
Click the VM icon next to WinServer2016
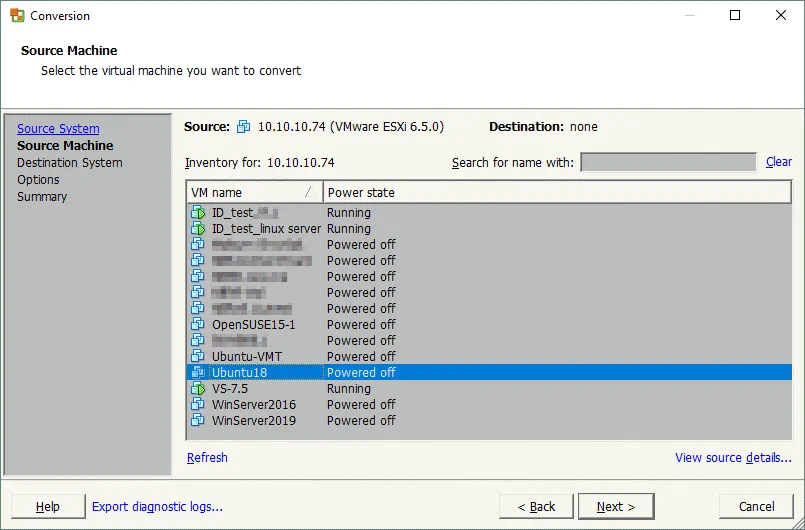[x=197, y=405]
